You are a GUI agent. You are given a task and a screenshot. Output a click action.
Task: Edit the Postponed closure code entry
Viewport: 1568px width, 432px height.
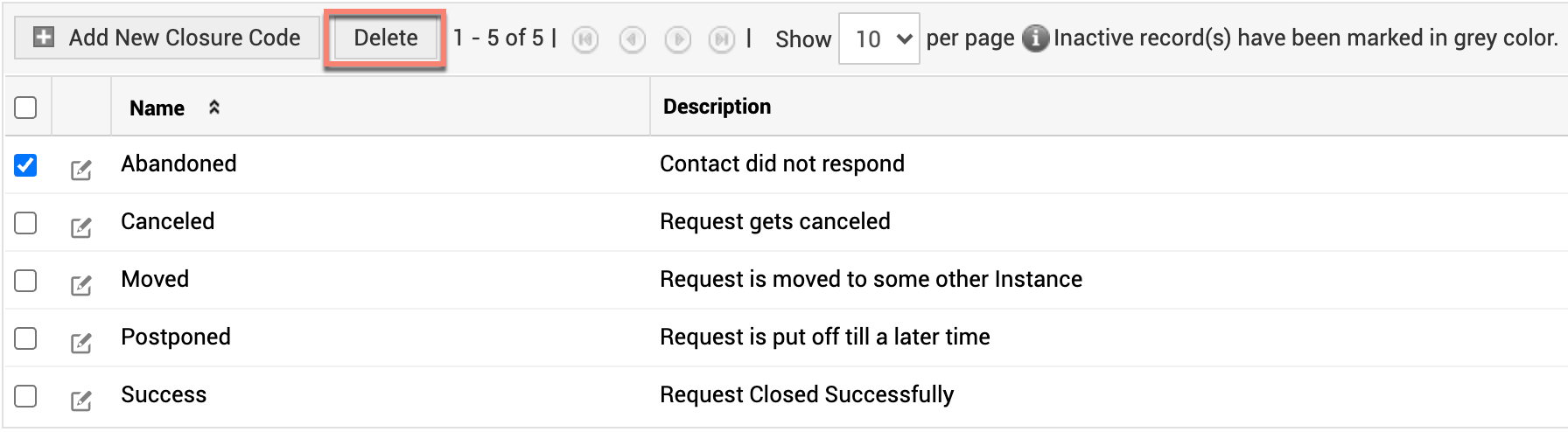click(80, 343)
